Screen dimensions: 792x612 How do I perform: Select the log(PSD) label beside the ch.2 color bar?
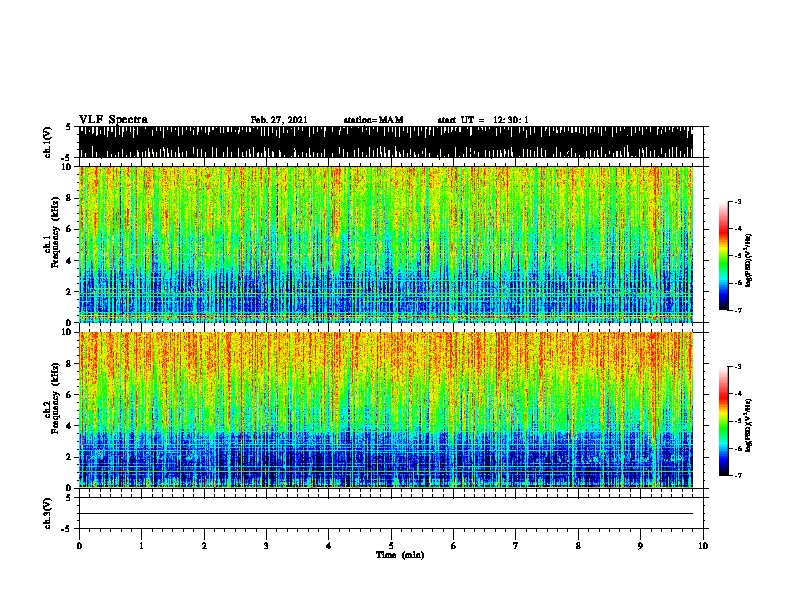tap(748, 425)
